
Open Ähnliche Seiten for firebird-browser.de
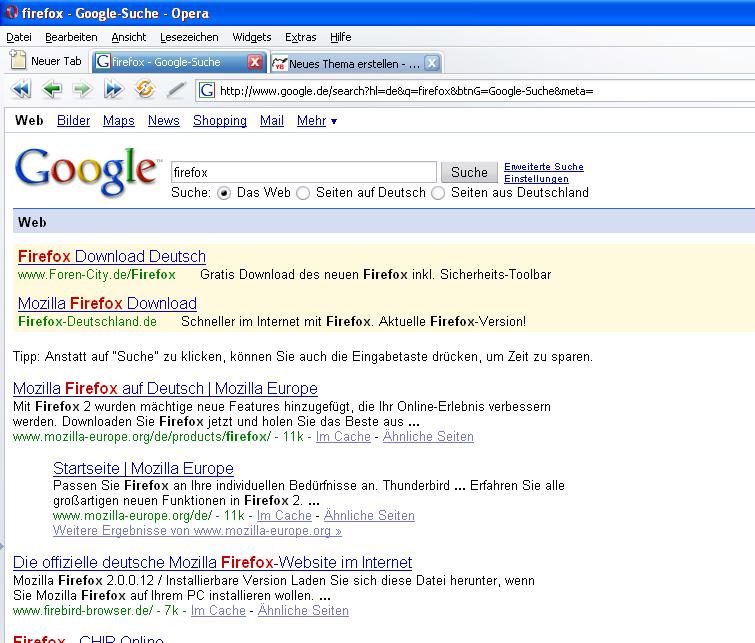(x=303, y=610)
